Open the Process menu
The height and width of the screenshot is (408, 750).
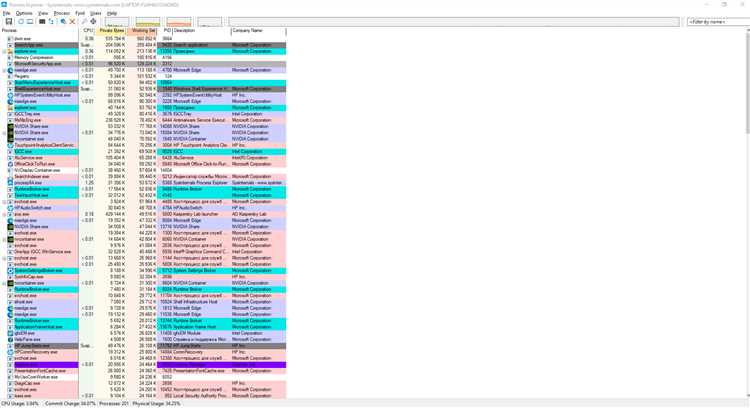[62, 13]
